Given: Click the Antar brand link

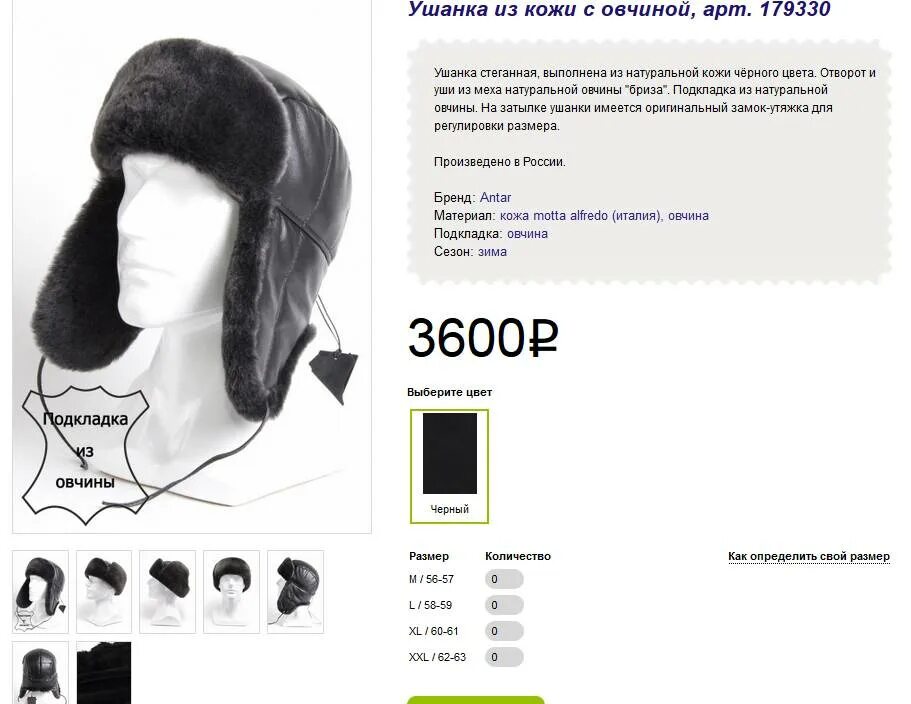Looking at the screenshot, I should [495, 197].
